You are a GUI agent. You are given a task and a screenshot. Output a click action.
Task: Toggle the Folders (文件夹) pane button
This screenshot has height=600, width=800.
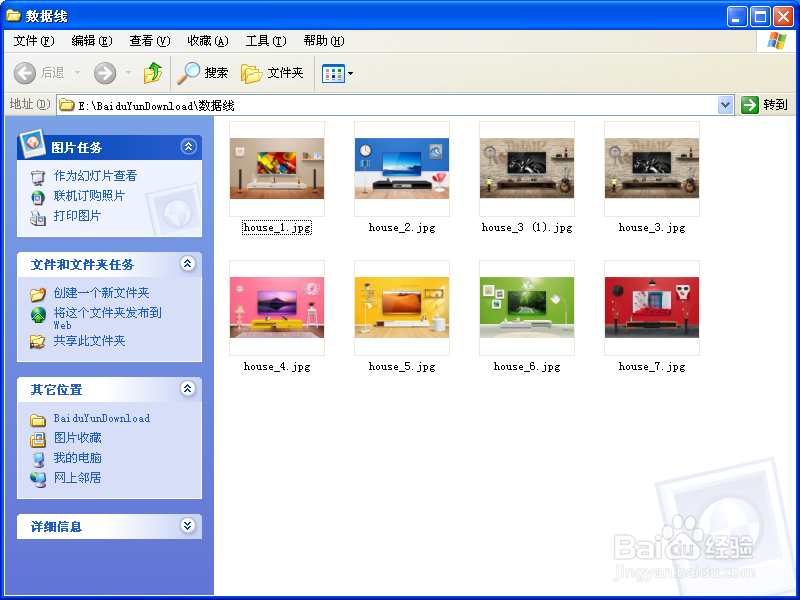(x=272, y=73)
